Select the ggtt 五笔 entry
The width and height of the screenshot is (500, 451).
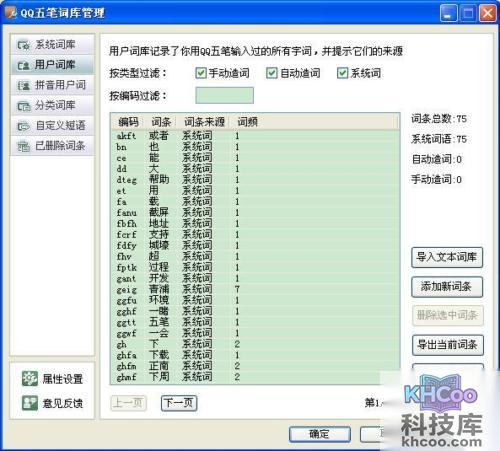pyautogui.click(x=255, y=322)
